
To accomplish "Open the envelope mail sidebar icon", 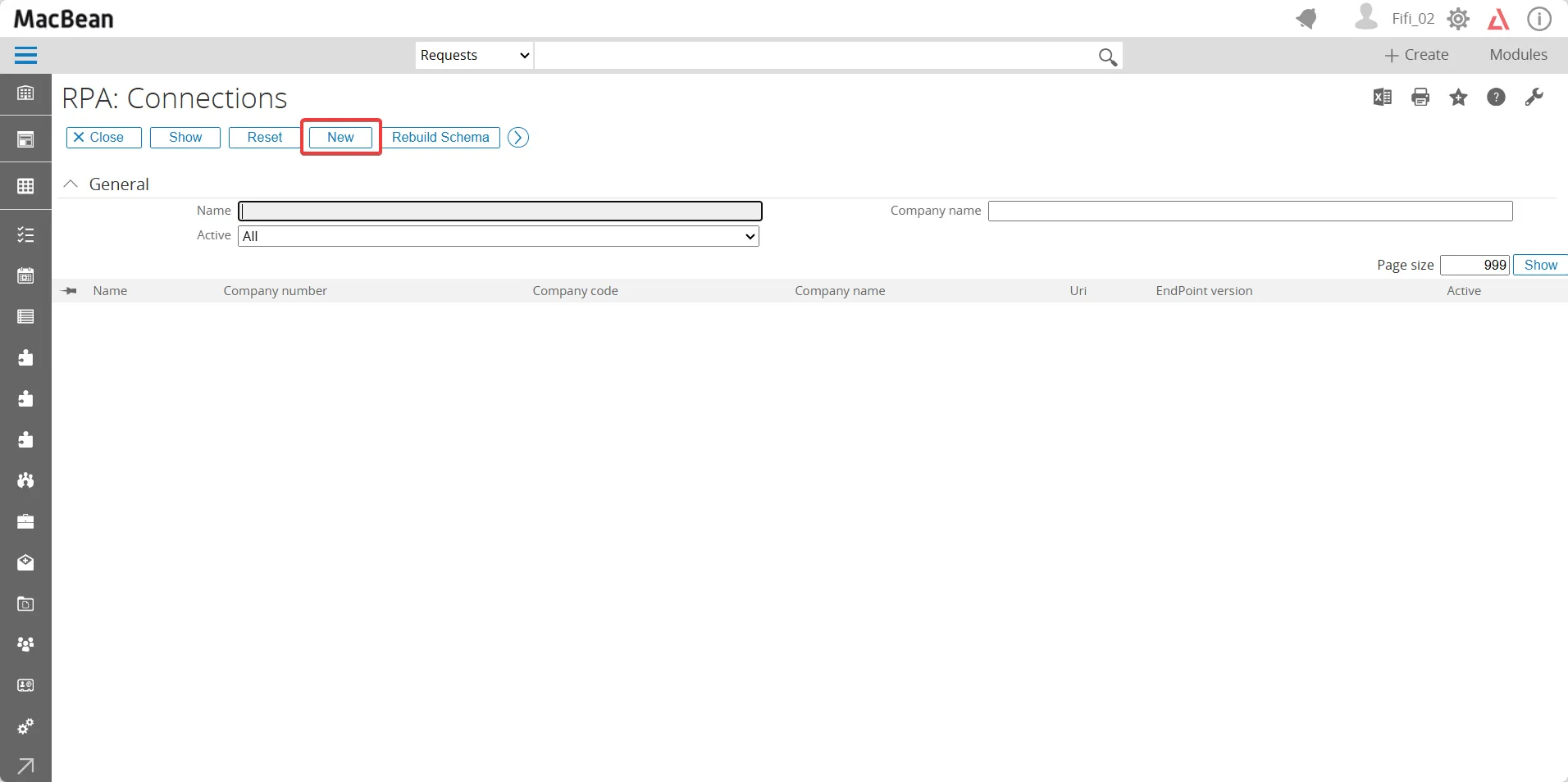I will [x=25, y=562].
